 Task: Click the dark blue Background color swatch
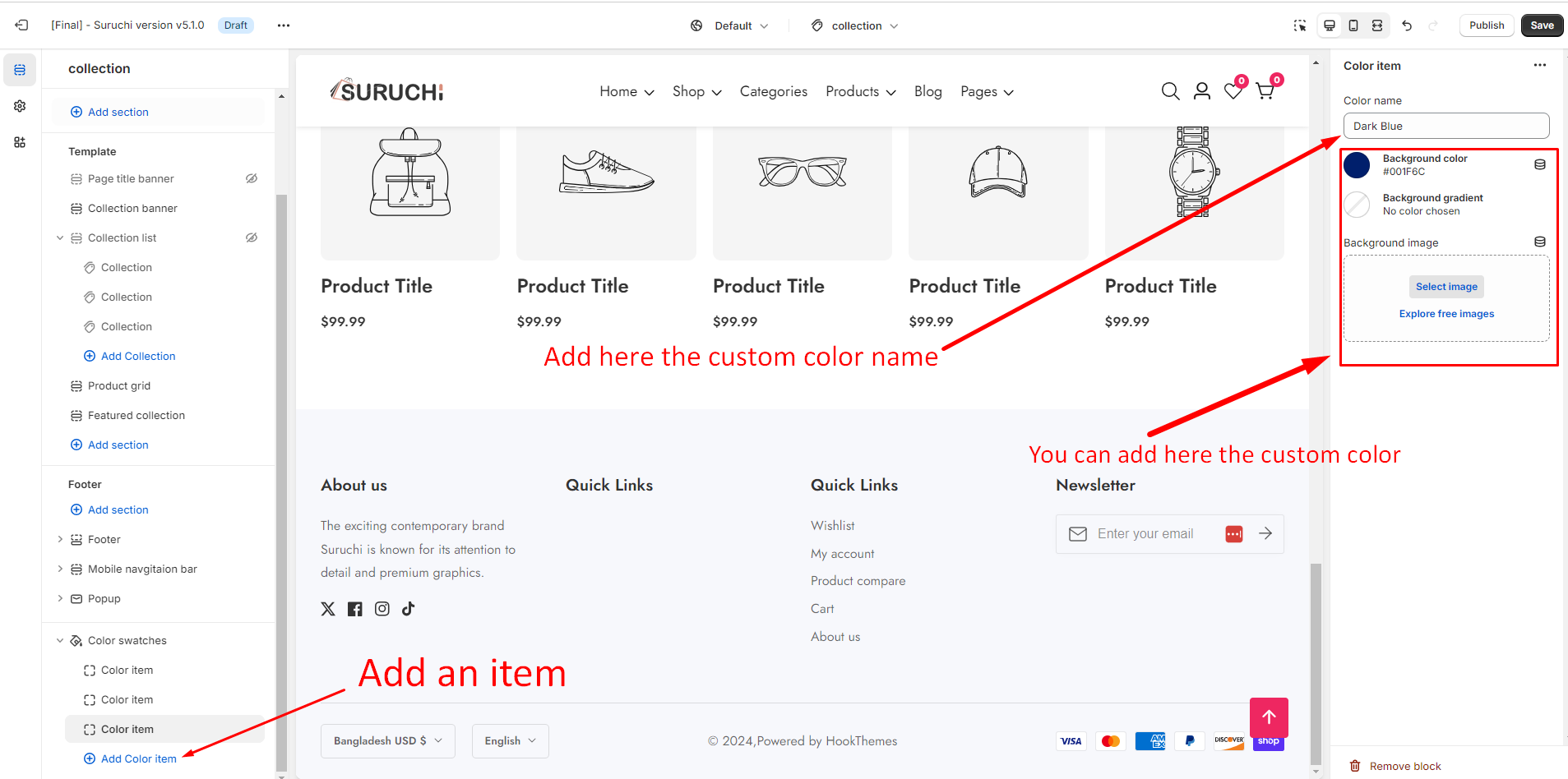(x=1357, y=165)
